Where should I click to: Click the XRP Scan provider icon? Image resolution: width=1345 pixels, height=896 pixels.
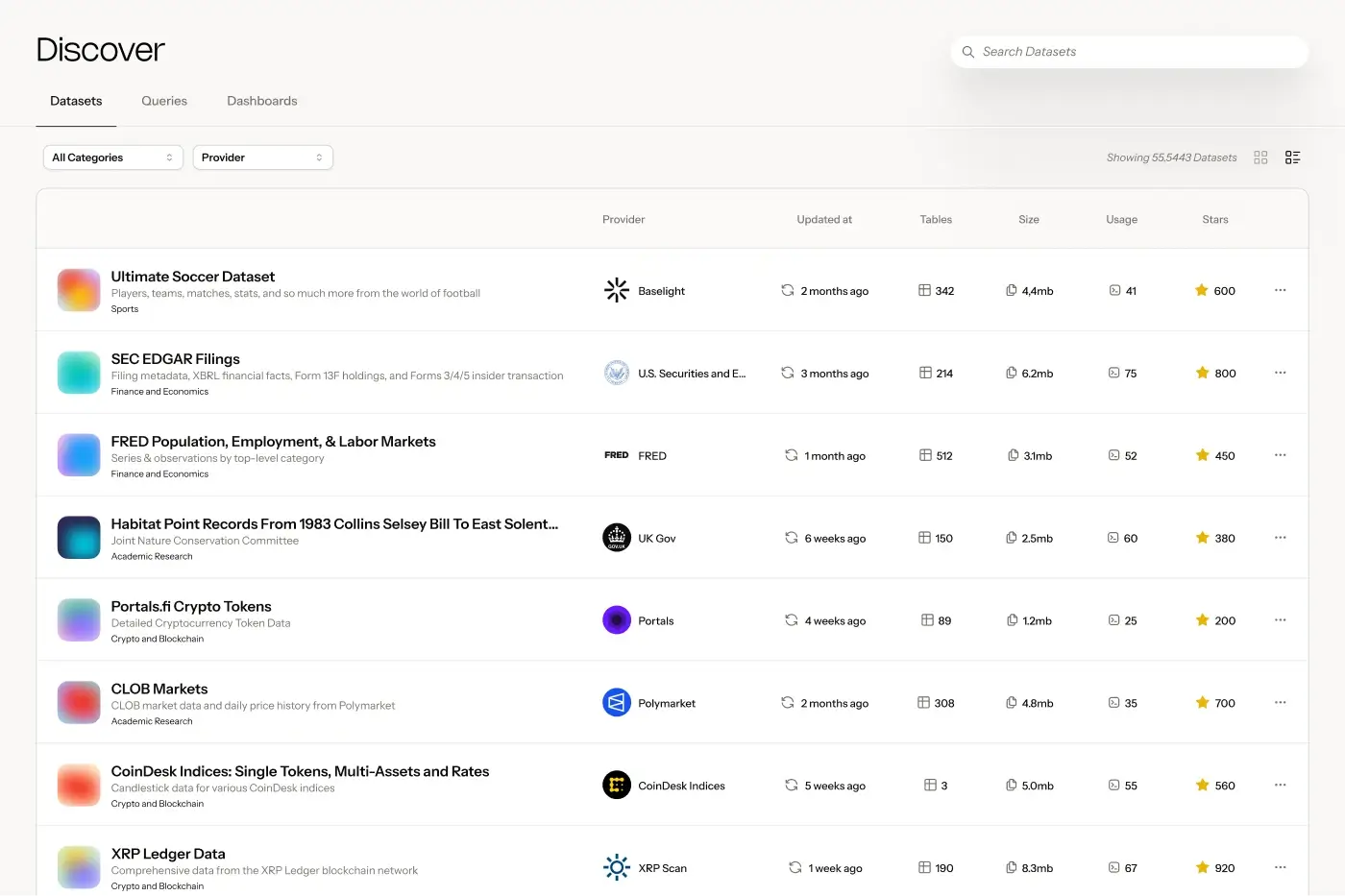(616, 867)
